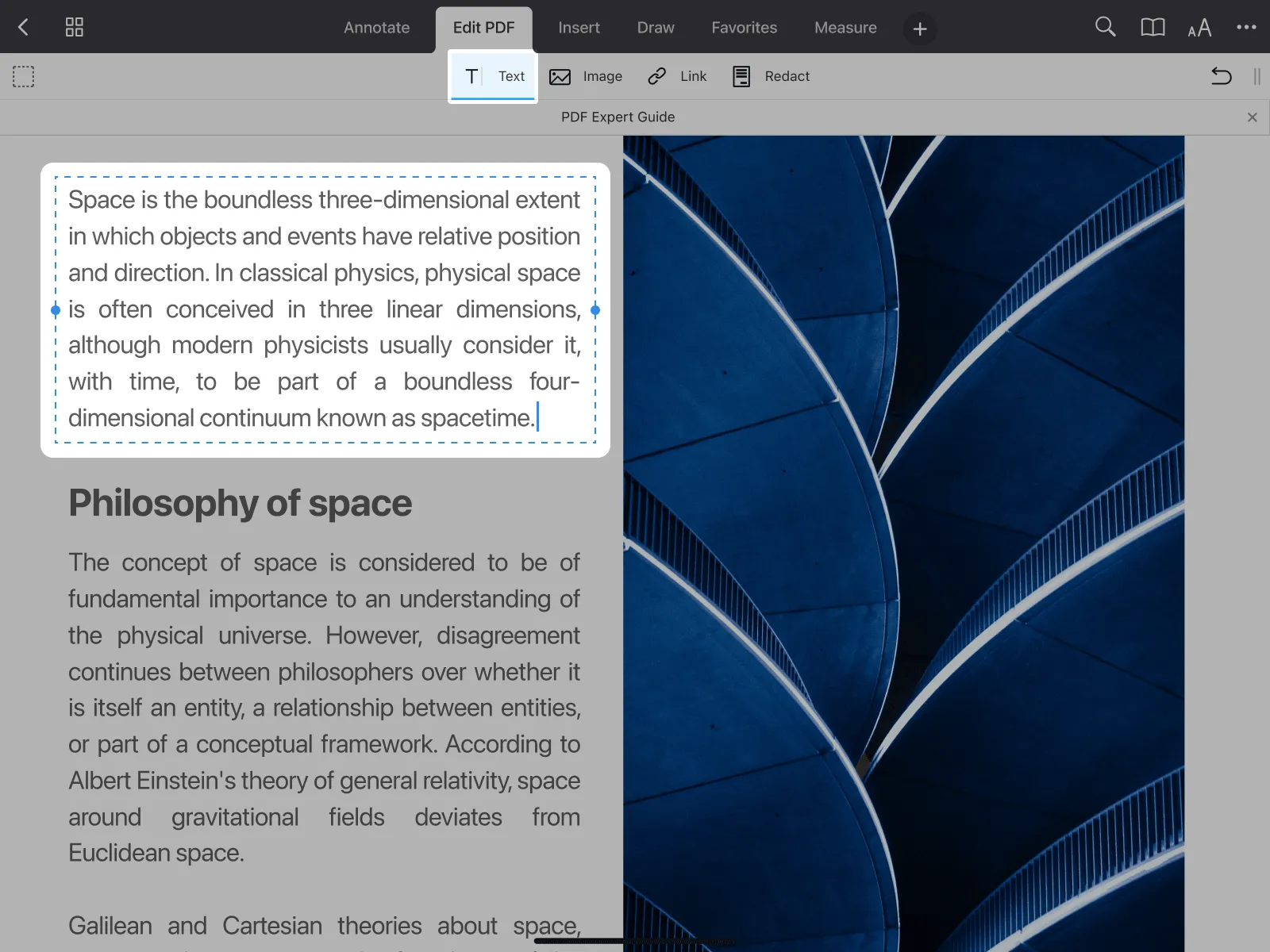The width and height of the screenshot is (1270, 952).
Task: Add a new tab with the plus button
Action: 919,29
